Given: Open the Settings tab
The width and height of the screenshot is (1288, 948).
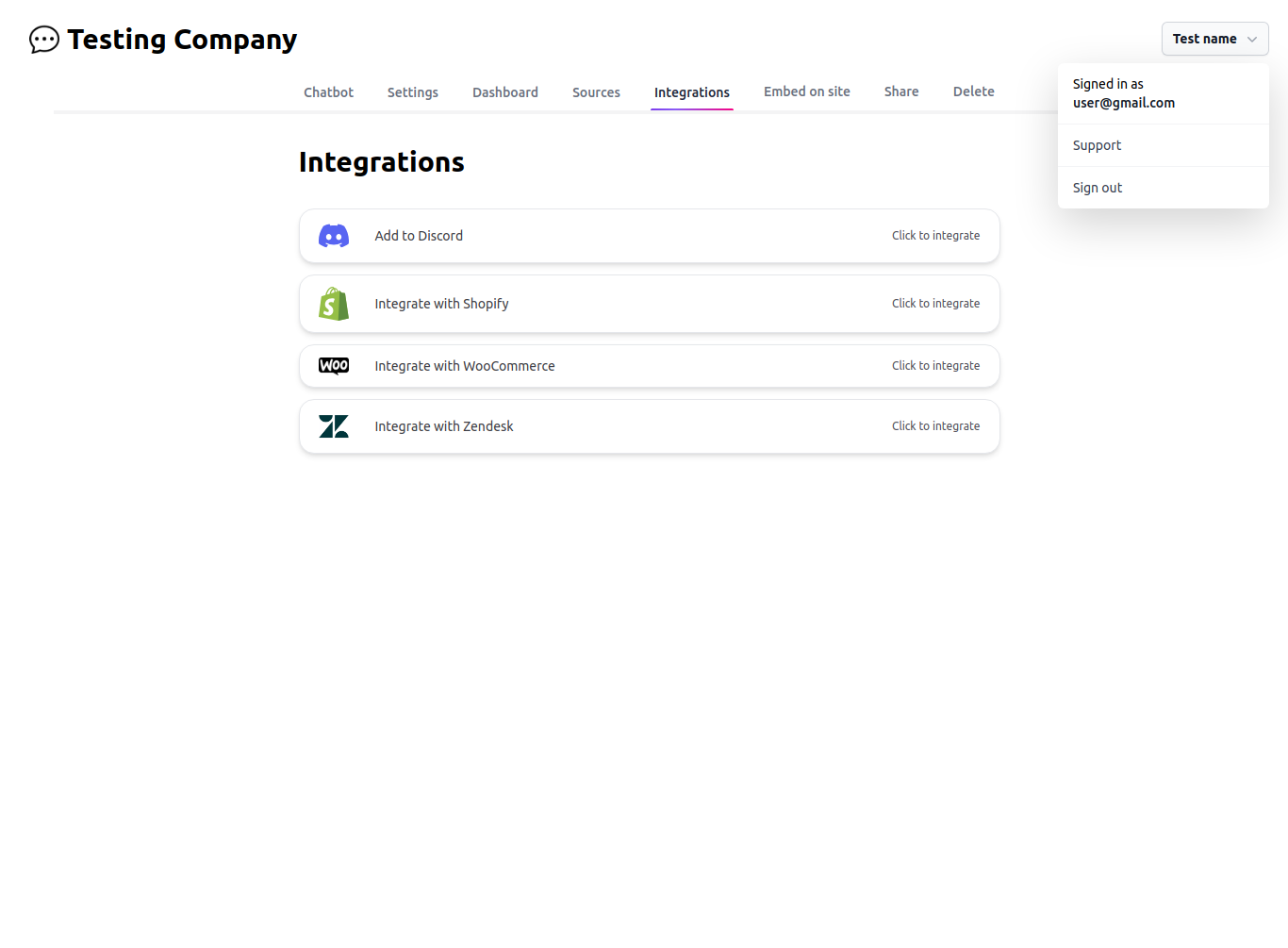Looking at the screenshot, I should 413,92.
